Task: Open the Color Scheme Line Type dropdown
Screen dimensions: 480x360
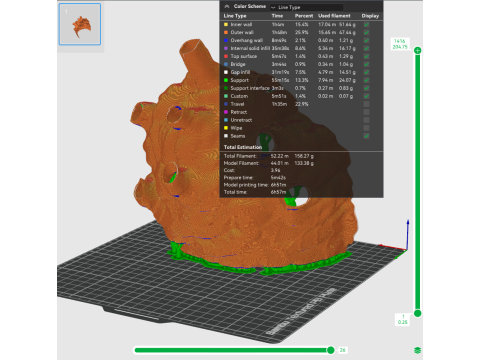Action: pos(306,7)
